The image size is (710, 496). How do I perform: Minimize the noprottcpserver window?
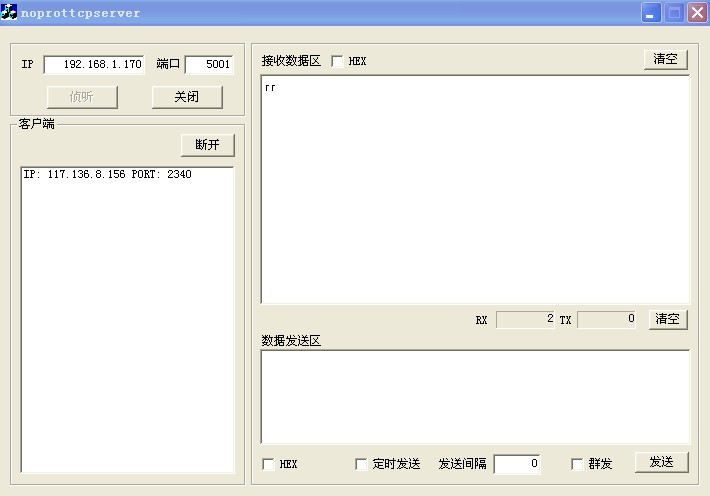[651, 13]
